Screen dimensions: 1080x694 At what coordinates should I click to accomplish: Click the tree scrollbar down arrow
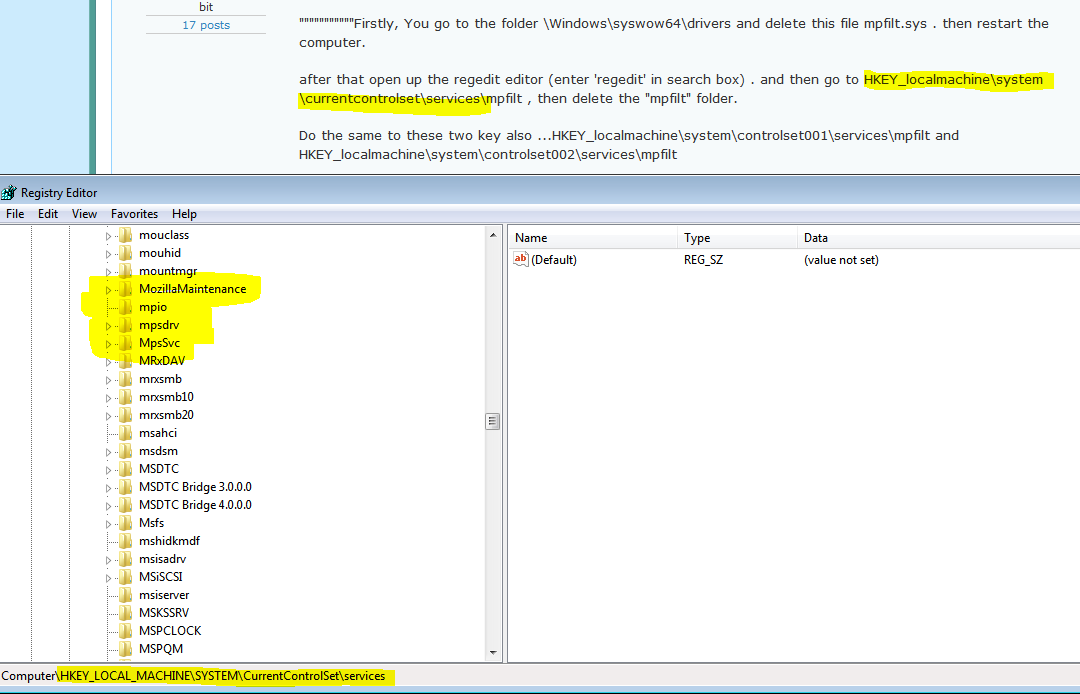coord(492,653)
